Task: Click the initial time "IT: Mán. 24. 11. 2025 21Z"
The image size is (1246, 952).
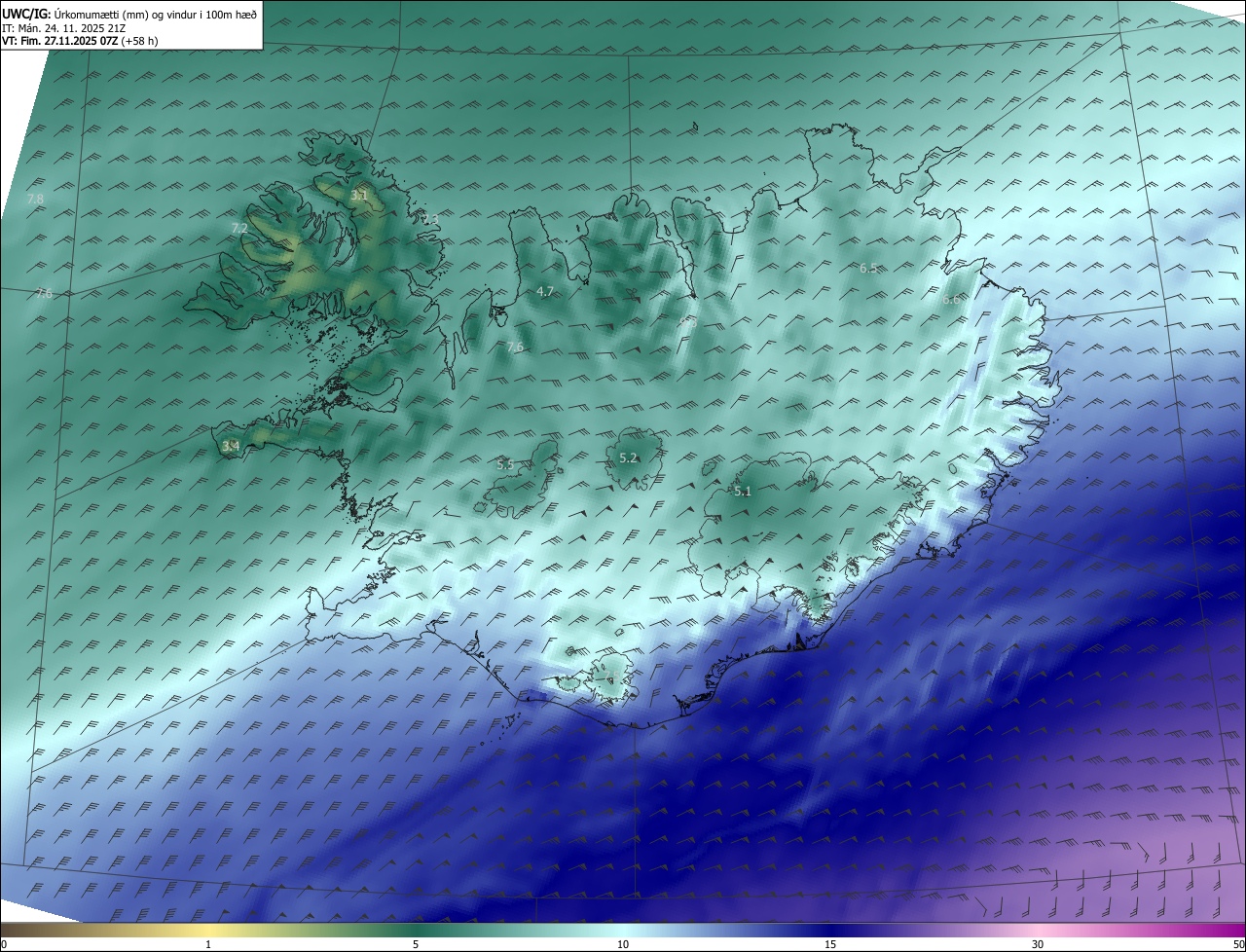Action: [63, 27]
